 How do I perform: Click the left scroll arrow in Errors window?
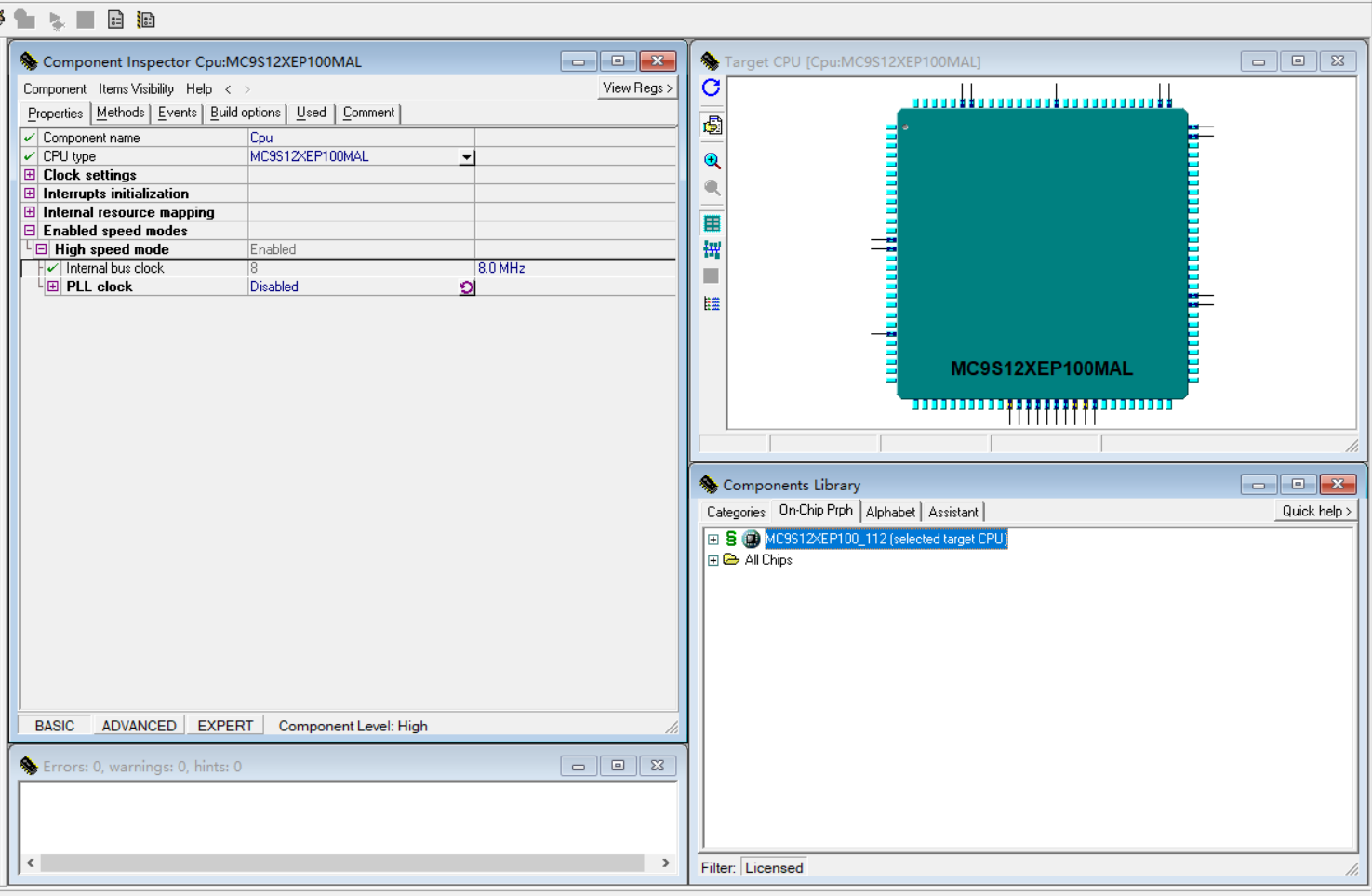coord(31,863)
